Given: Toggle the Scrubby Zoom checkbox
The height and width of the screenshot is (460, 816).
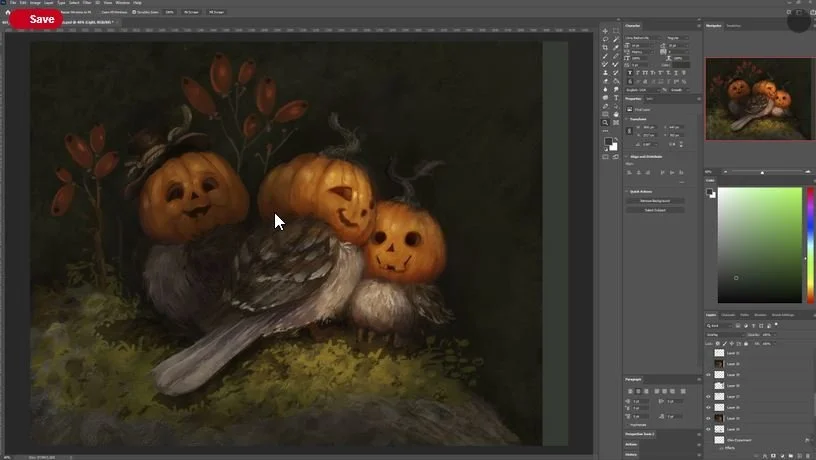Looking at the screenshot, I should [135, 12].
